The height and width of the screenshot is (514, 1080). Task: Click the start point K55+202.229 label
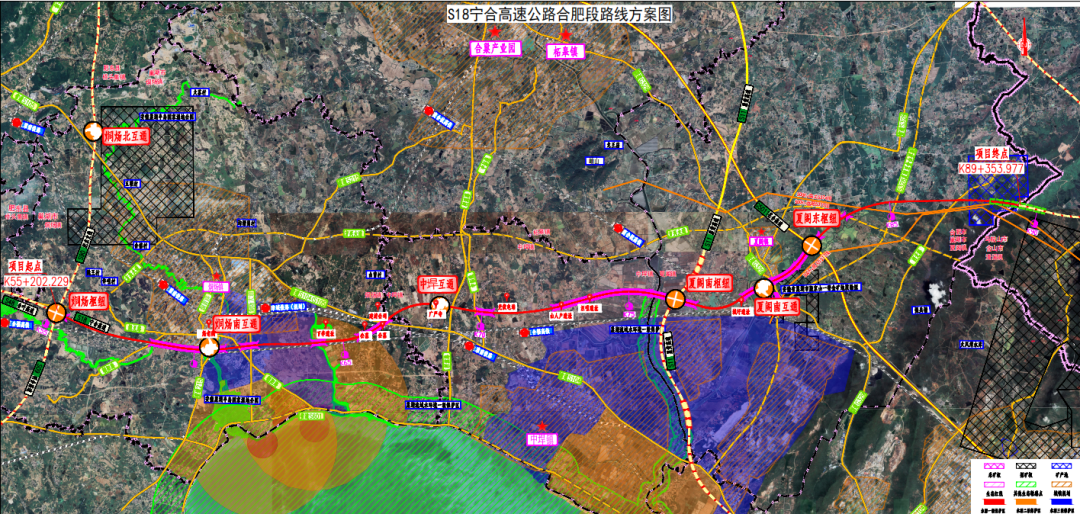[x=36, y=284]
